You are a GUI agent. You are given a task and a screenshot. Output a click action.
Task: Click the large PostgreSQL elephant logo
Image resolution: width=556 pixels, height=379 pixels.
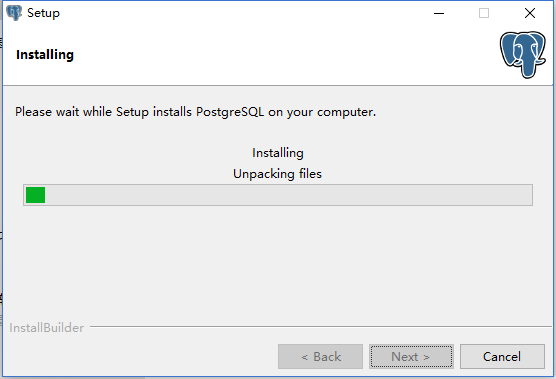(x=523, y=54)
